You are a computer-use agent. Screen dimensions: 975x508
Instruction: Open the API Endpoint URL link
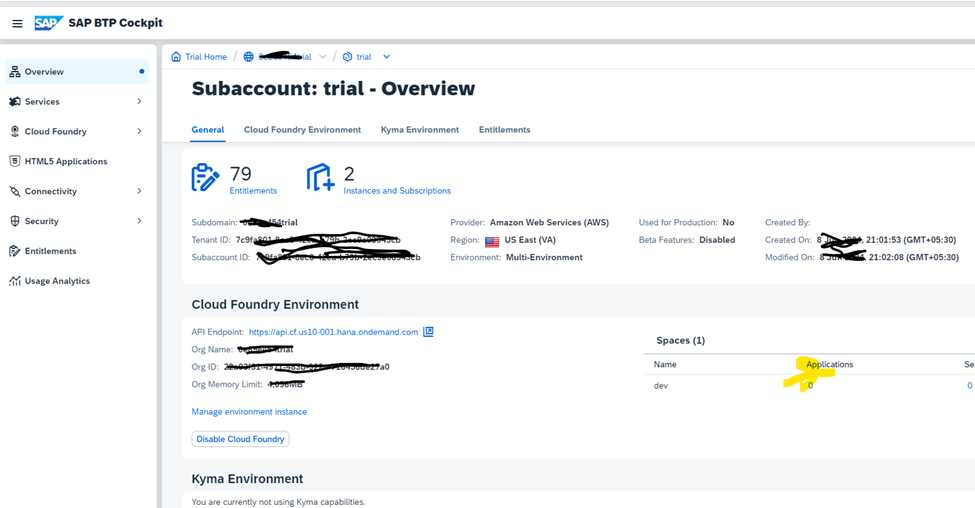(x=333, y=332)
